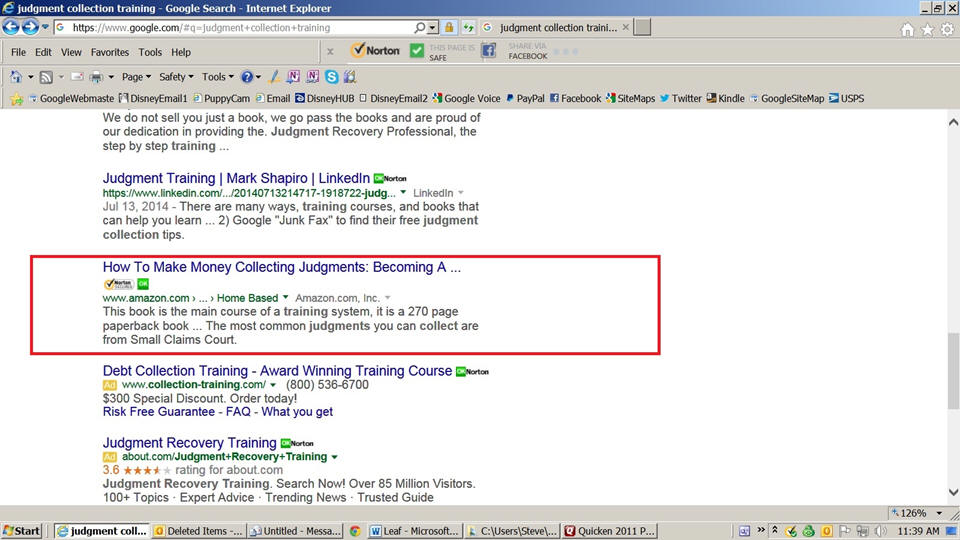Image resolution: width=960 pixels, height=540 pixels.
Task: Open the Page dropdown in command bar
Action: [136, 77]
